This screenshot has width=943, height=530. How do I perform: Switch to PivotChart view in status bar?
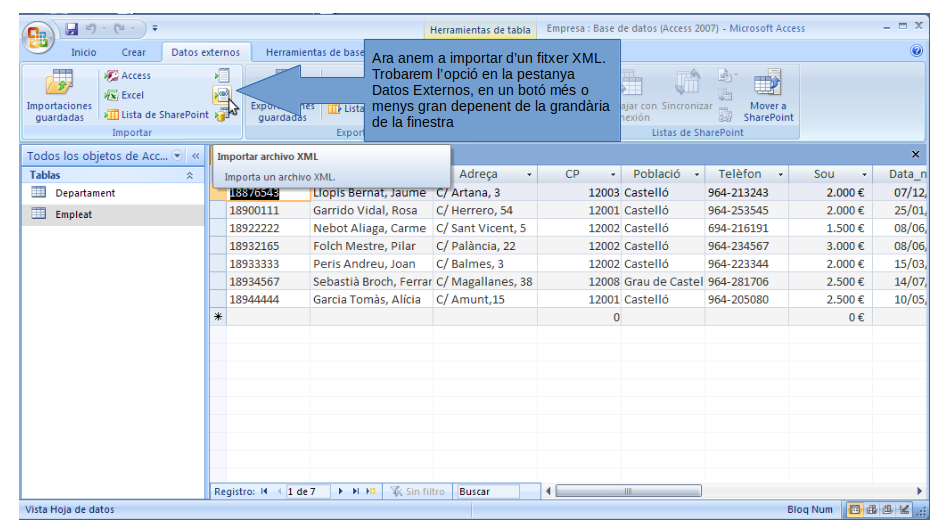click(x=888, y=510)
